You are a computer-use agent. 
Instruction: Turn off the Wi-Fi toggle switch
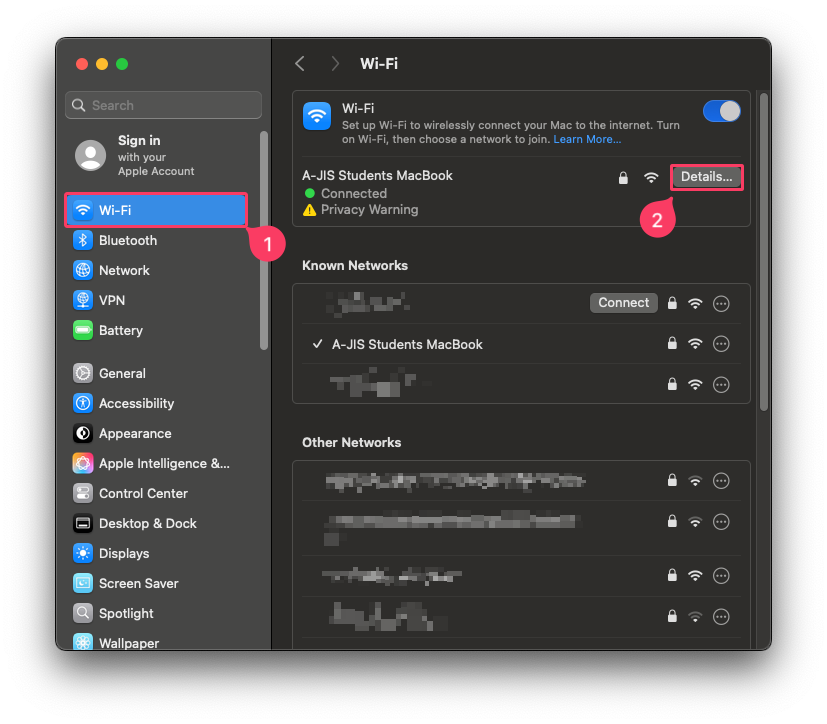[721, 111]
